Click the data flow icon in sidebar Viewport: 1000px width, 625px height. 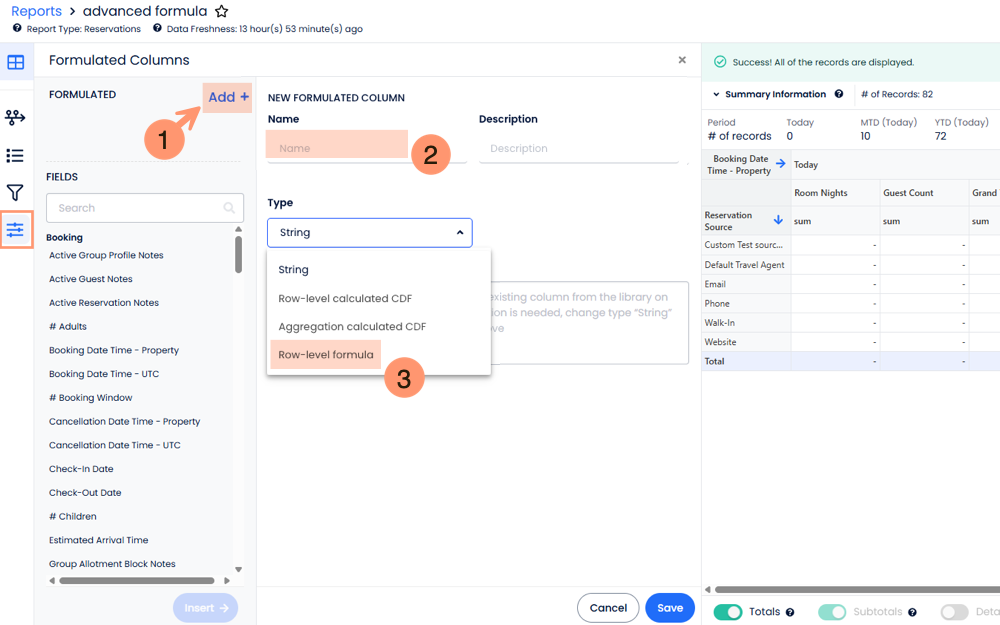[15, 118]
